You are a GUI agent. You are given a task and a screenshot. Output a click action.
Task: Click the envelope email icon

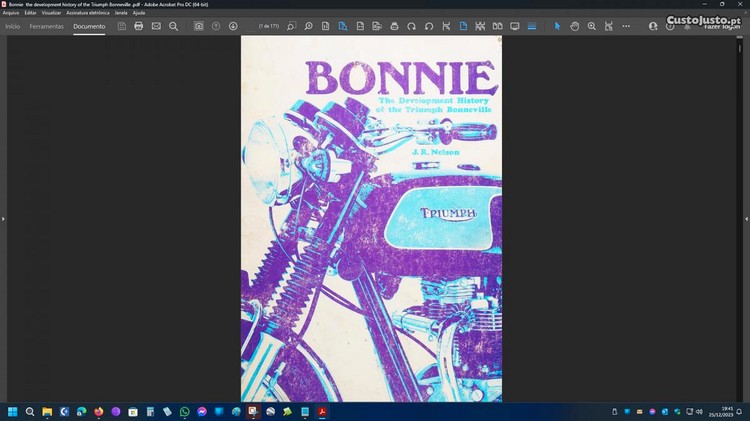[156, 26]
